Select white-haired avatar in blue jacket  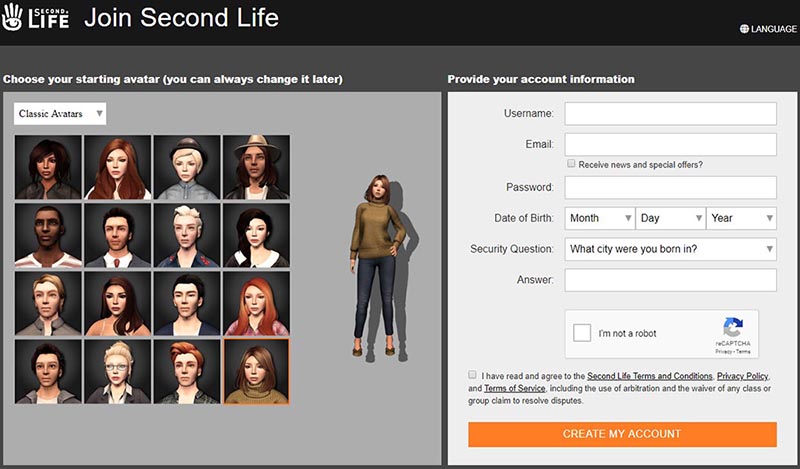pos(187,235)
